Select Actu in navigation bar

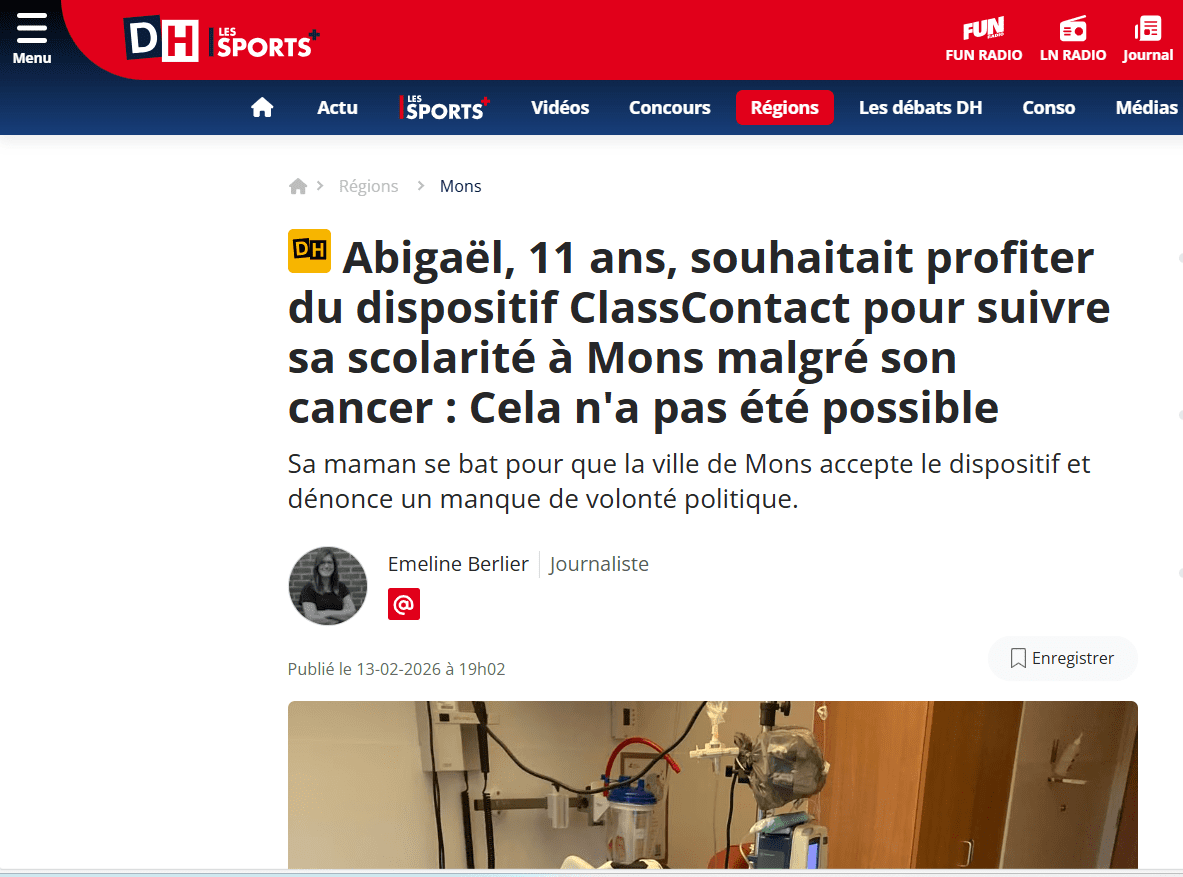[337, 108]
